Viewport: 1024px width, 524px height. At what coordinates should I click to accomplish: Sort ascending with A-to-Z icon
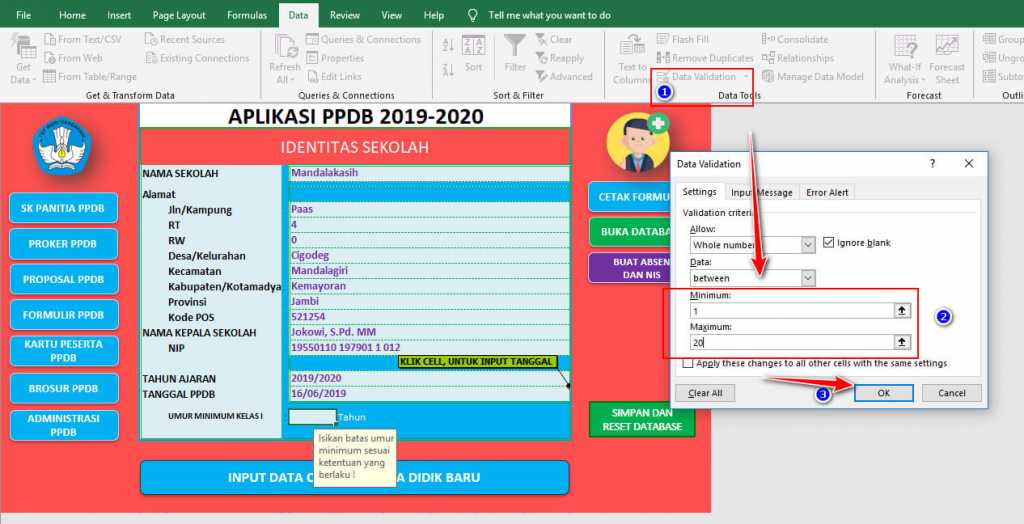(448, 45)
